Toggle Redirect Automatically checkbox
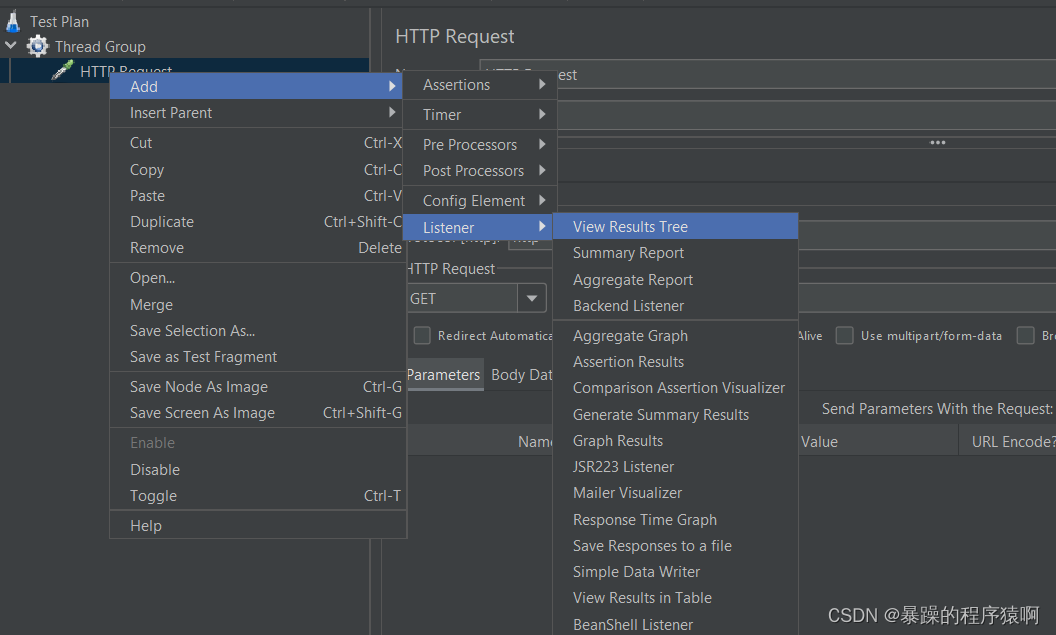This screenshot has width=1056, height=635. coord(422,335)
